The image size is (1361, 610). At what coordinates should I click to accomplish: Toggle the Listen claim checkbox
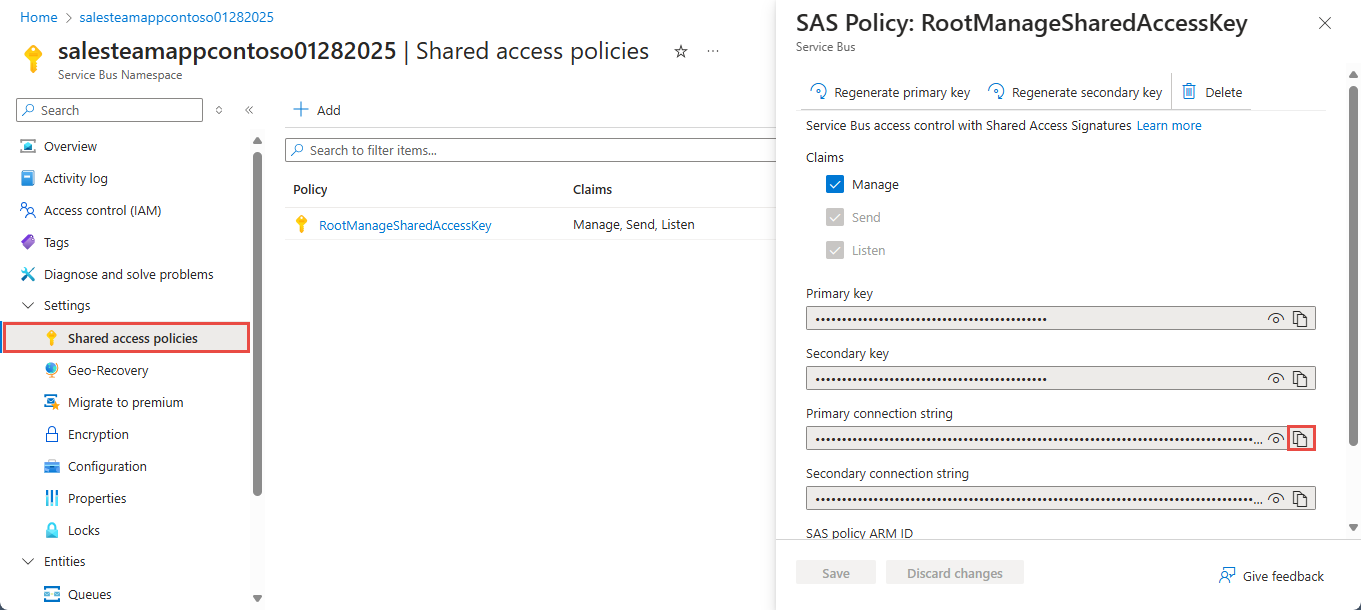point(835,250)
